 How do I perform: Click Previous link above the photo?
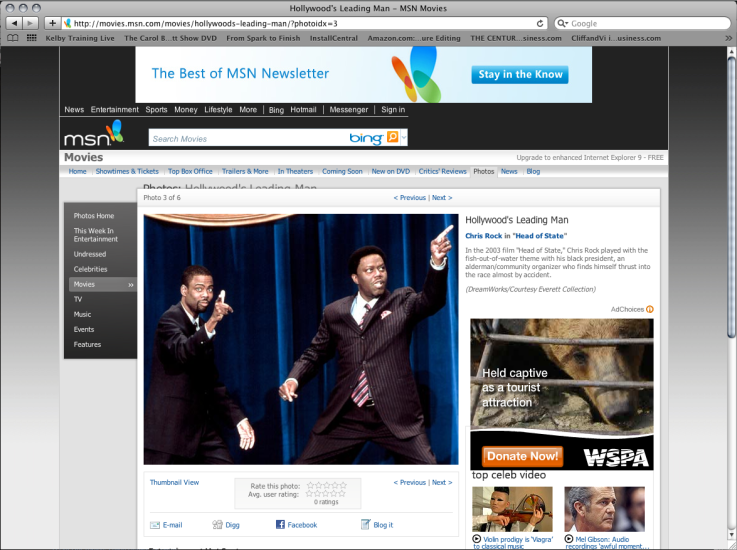coord(410,198)
